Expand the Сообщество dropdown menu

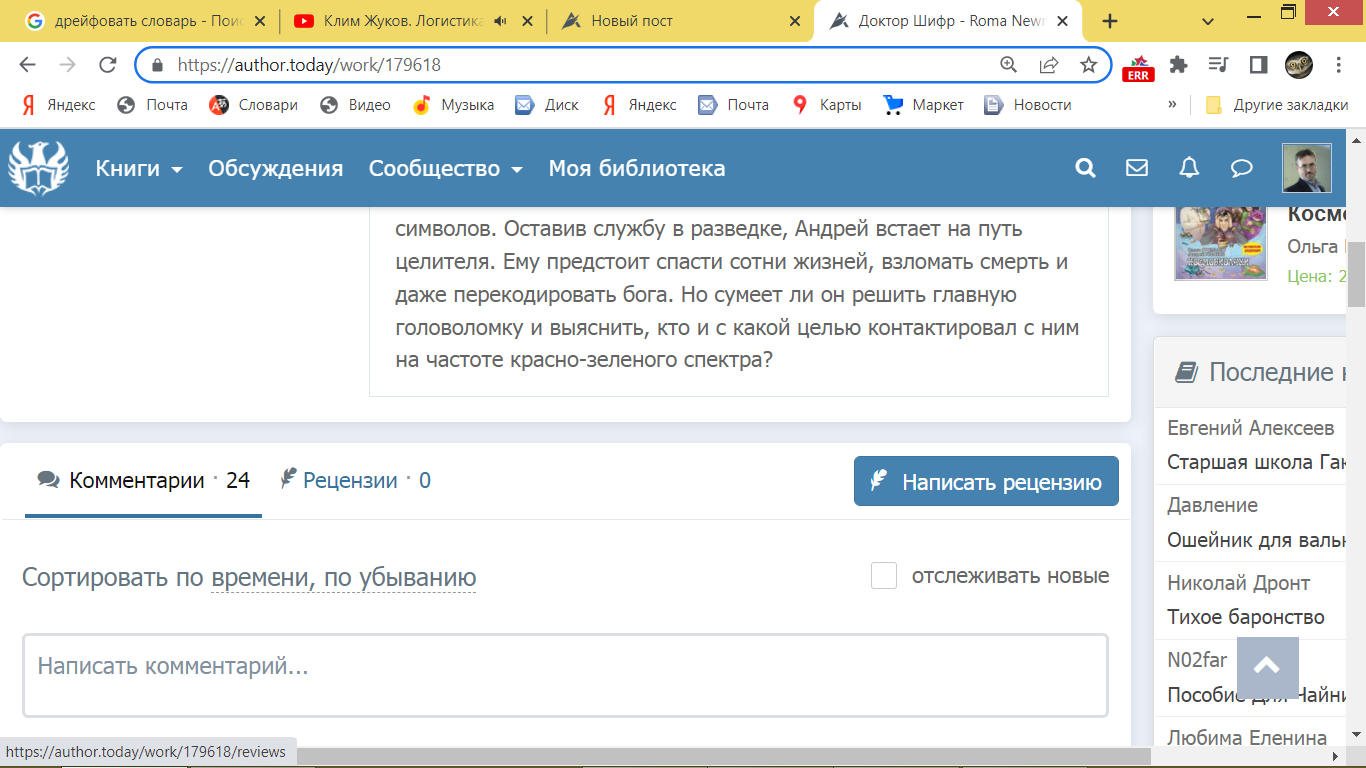pos(446,169)
